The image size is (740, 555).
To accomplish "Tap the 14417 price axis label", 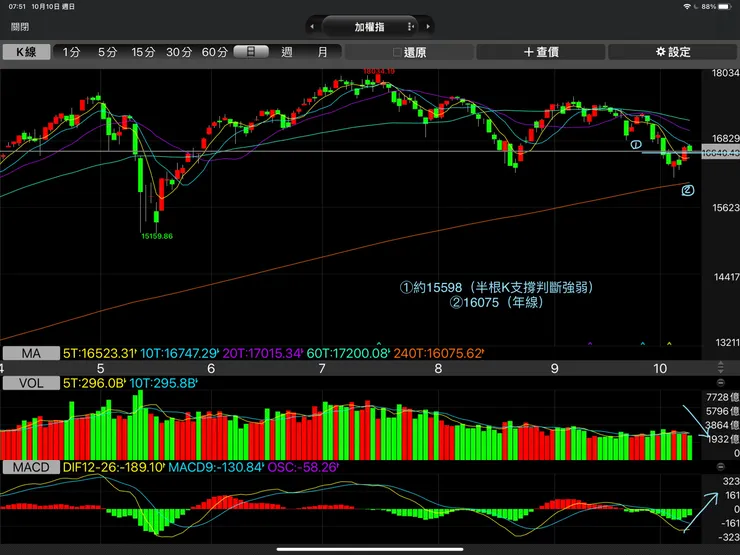I will pos(726,277).
